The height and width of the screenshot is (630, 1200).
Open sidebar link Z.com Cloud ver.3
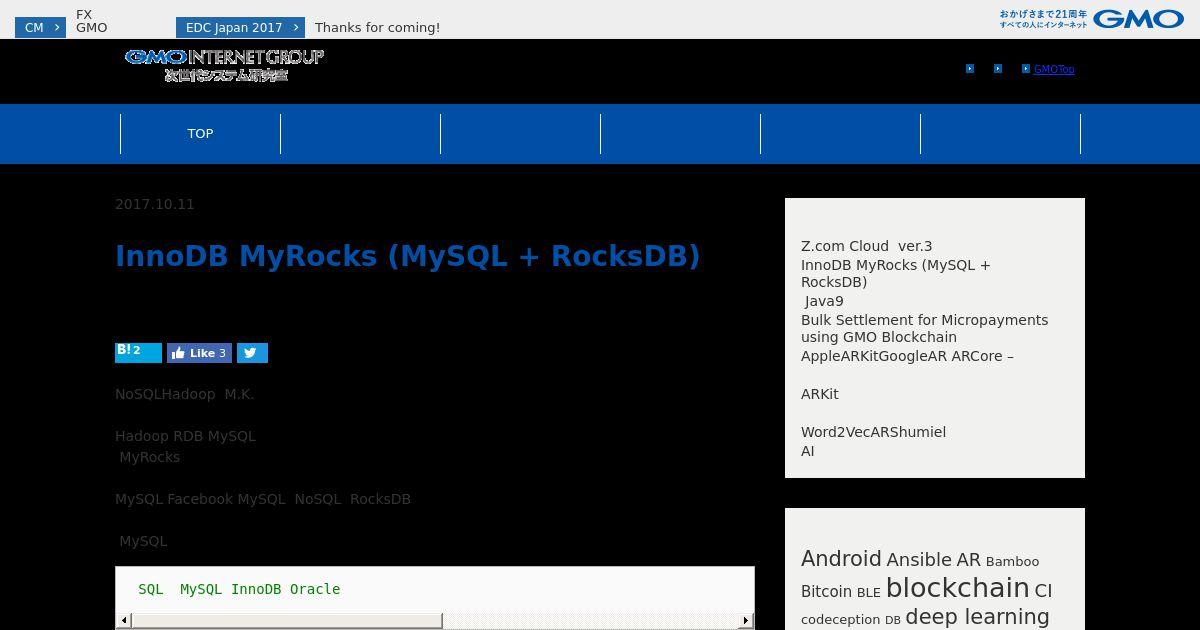(867, 246)
